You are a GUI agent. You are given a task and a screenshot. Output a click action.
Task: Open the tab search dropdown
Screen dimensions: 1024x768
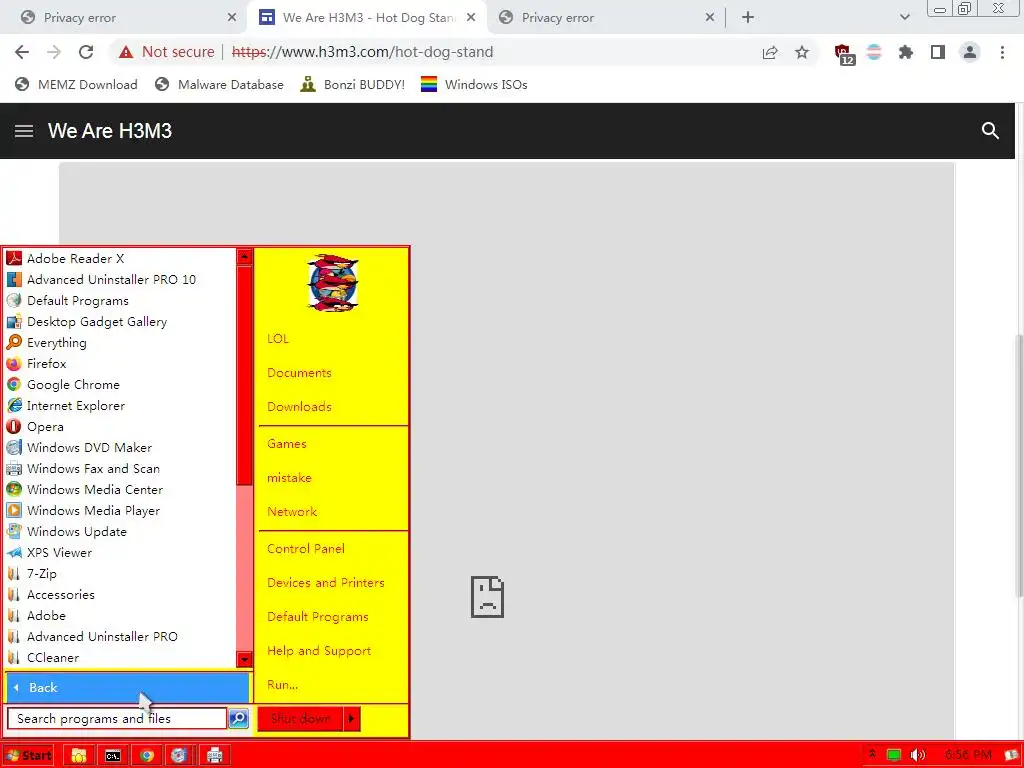pos(904,18)
